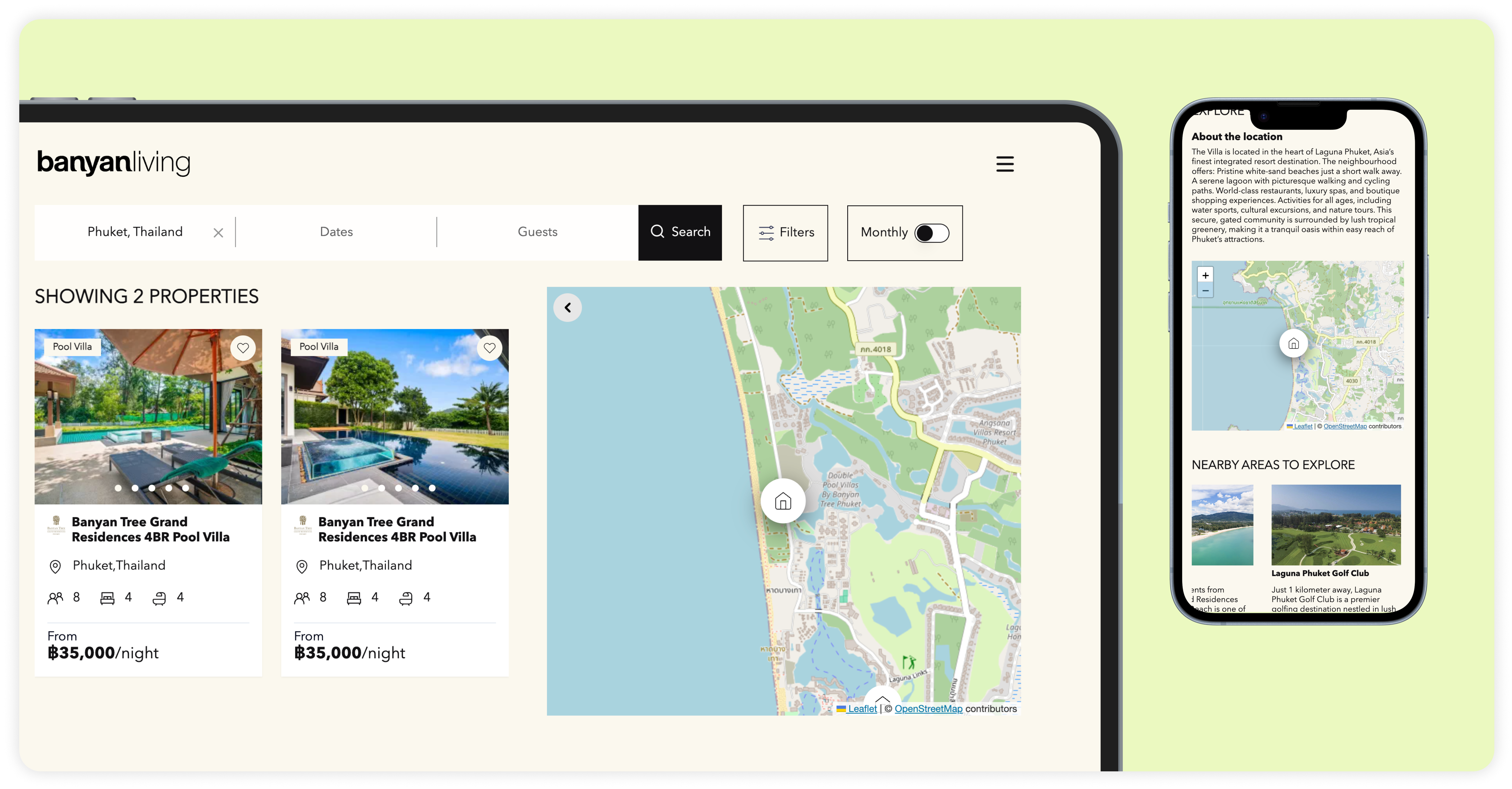Screen dimensions: 1512x789
Task: Click the home marker on the phone map
Action: coord(1294,344)
